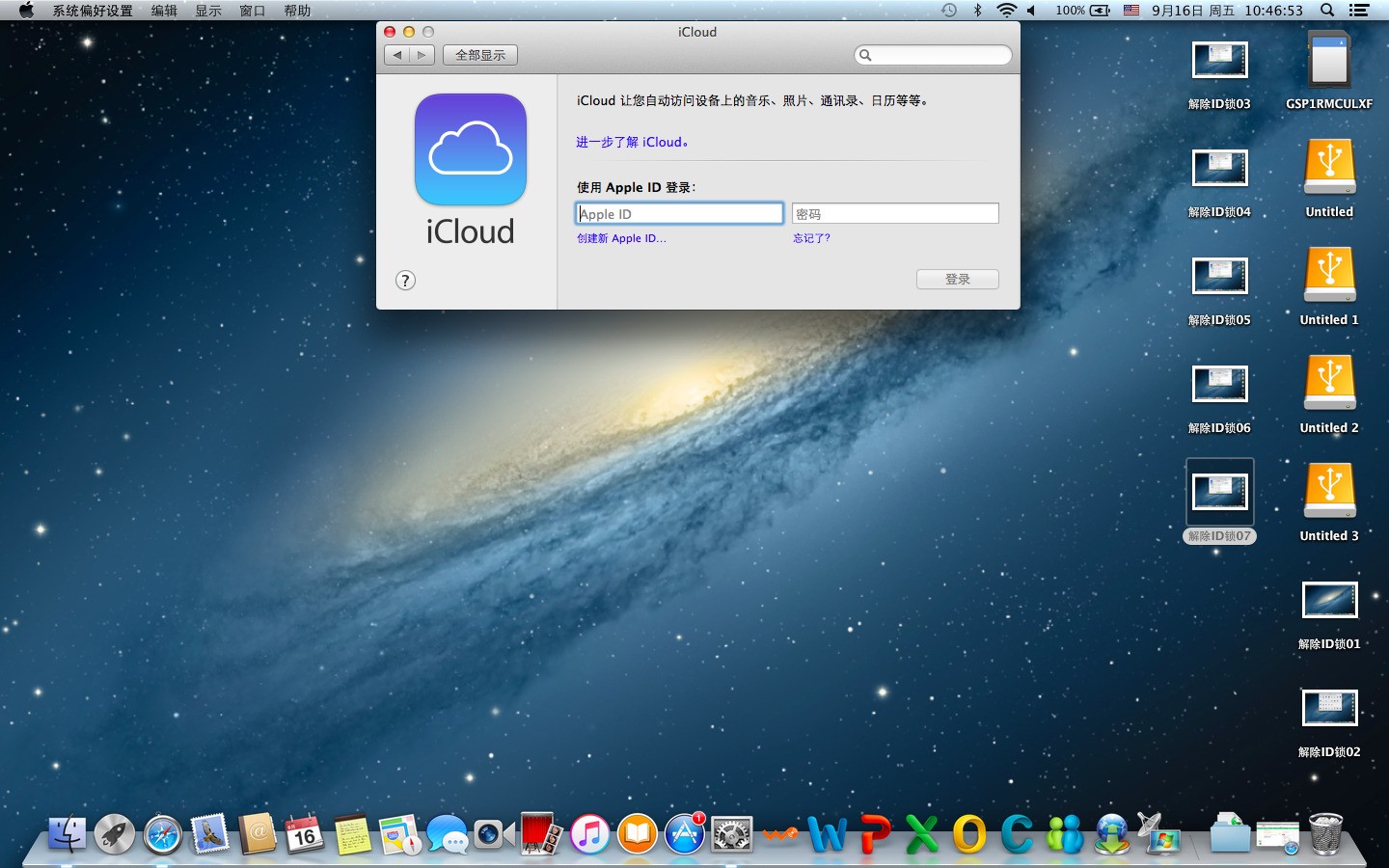Viewport: 1389px width, 868px height.
Task: Open Calendar showing 16 in Dock
Action: coord(305,834)
